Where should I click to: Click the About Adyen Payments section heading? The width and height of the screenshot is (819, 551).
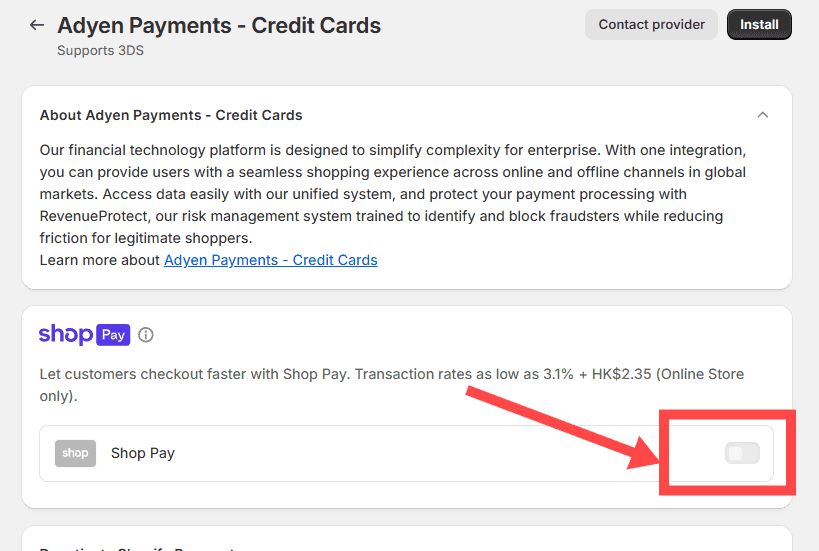pos(171,115)
